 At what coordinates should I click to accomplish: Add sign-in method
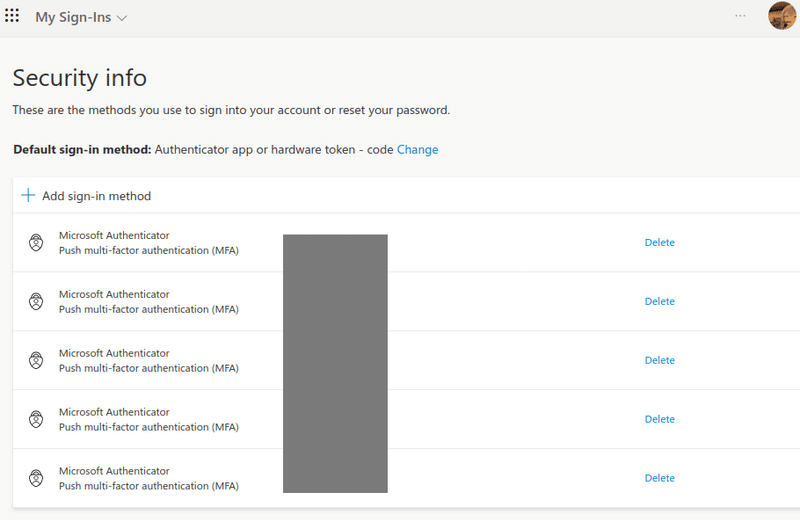[96, 196]
